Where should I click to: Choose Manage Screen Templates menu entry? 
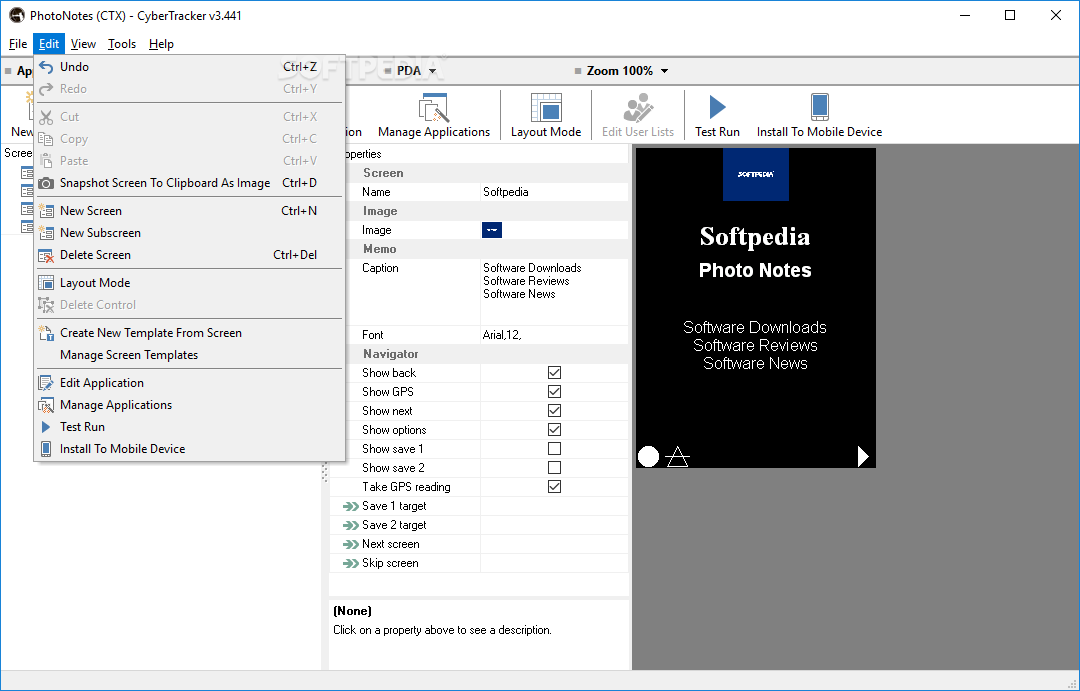click(x=129, y=355)
